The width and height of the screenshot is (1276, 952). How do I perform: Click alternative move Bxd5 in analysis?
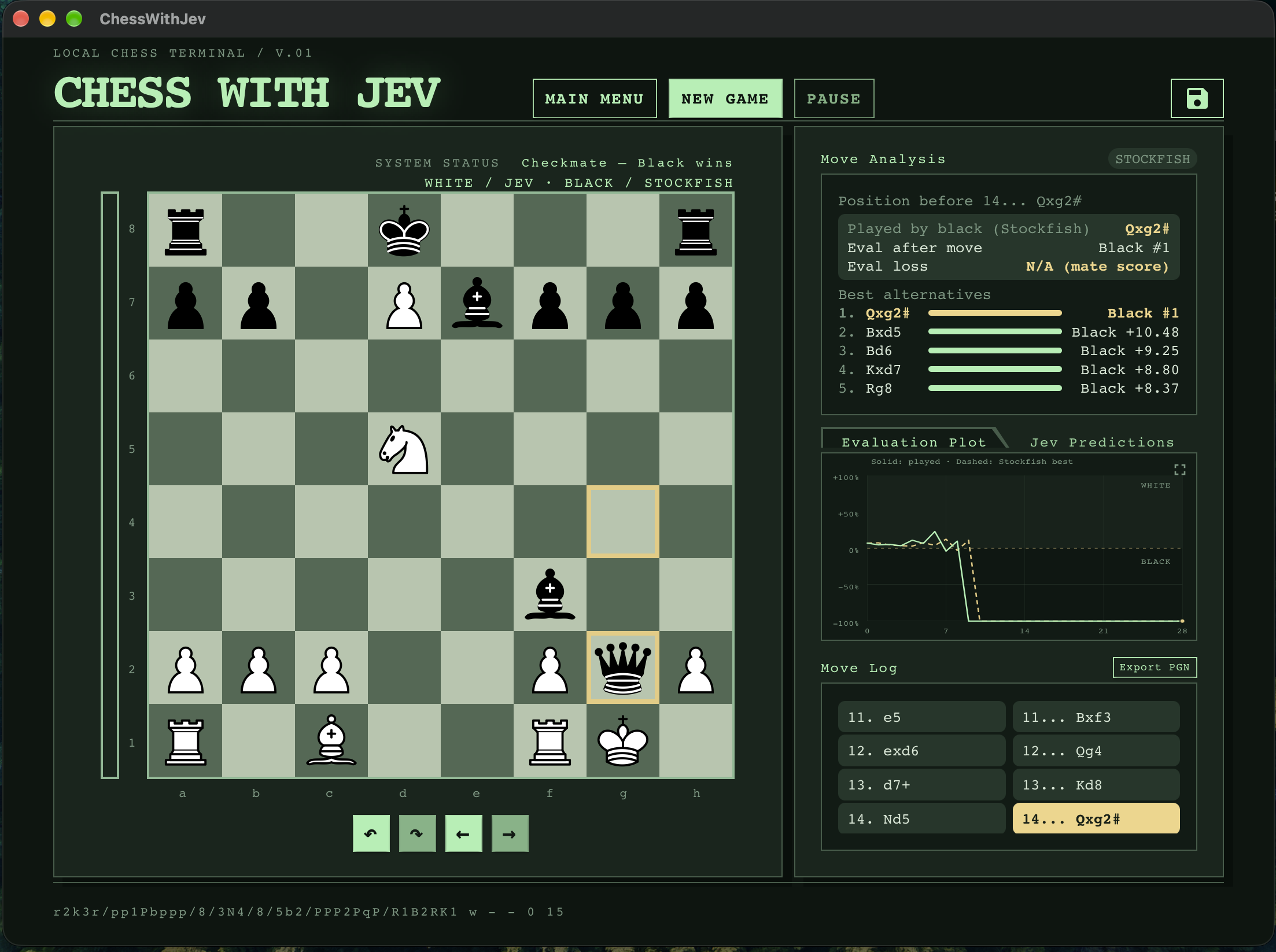(1008, 332)
